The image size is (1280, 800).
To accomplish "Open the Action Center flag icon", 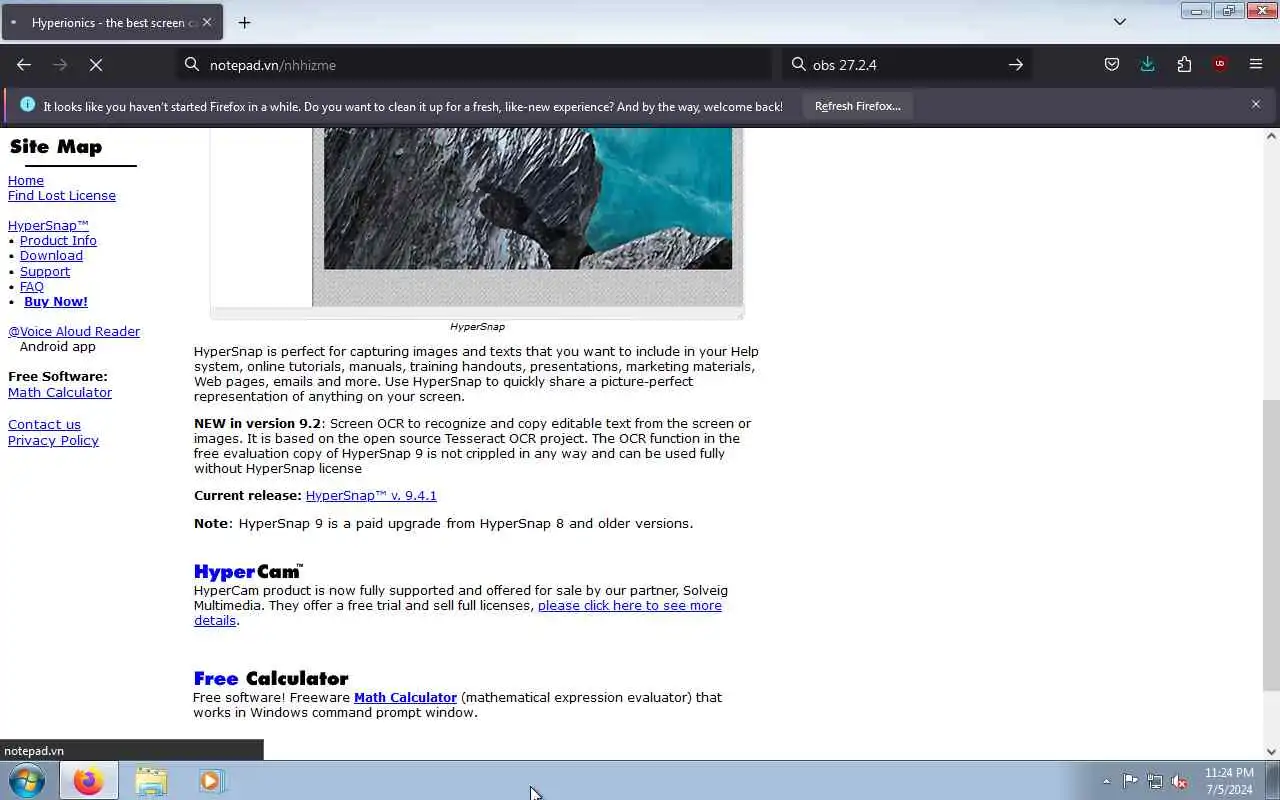I will point(1130,781).
